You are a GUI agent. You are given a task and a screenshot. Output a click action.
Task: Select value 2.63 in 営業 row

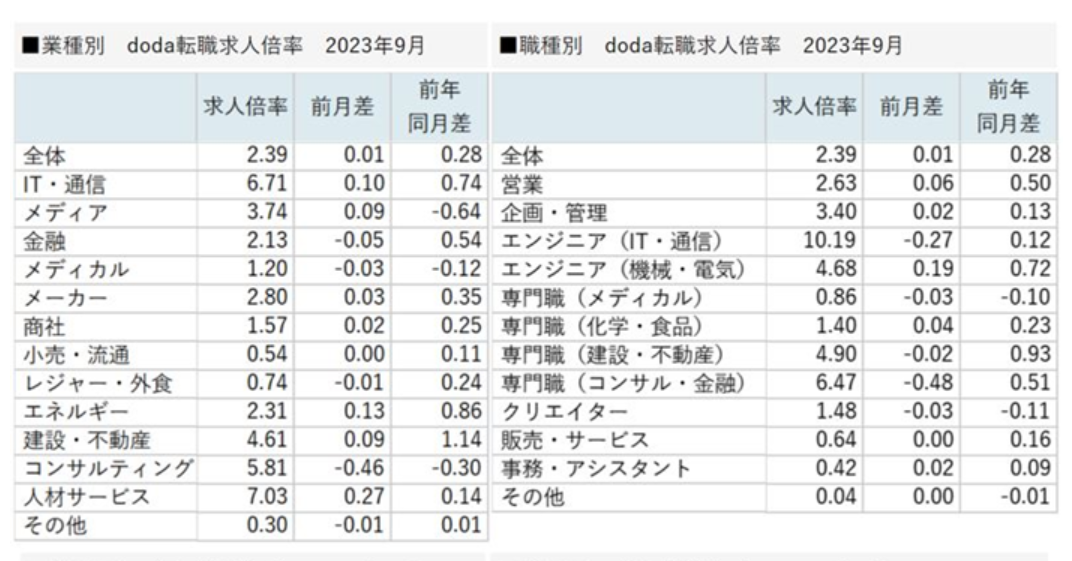pyautogui.click(x=836, y=184)
